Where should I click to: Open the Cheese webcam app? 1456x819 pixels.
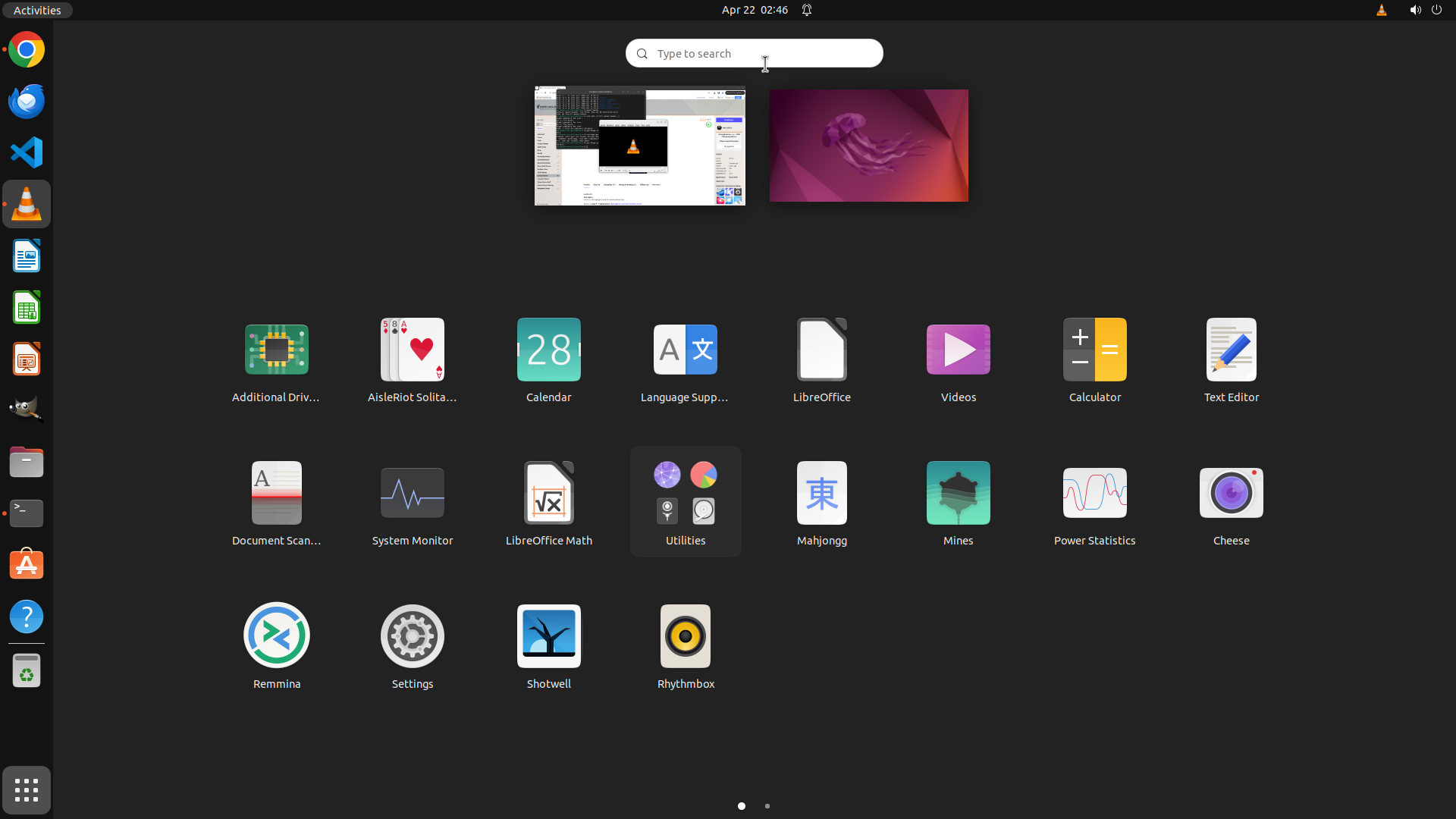tap(1231, 494)
